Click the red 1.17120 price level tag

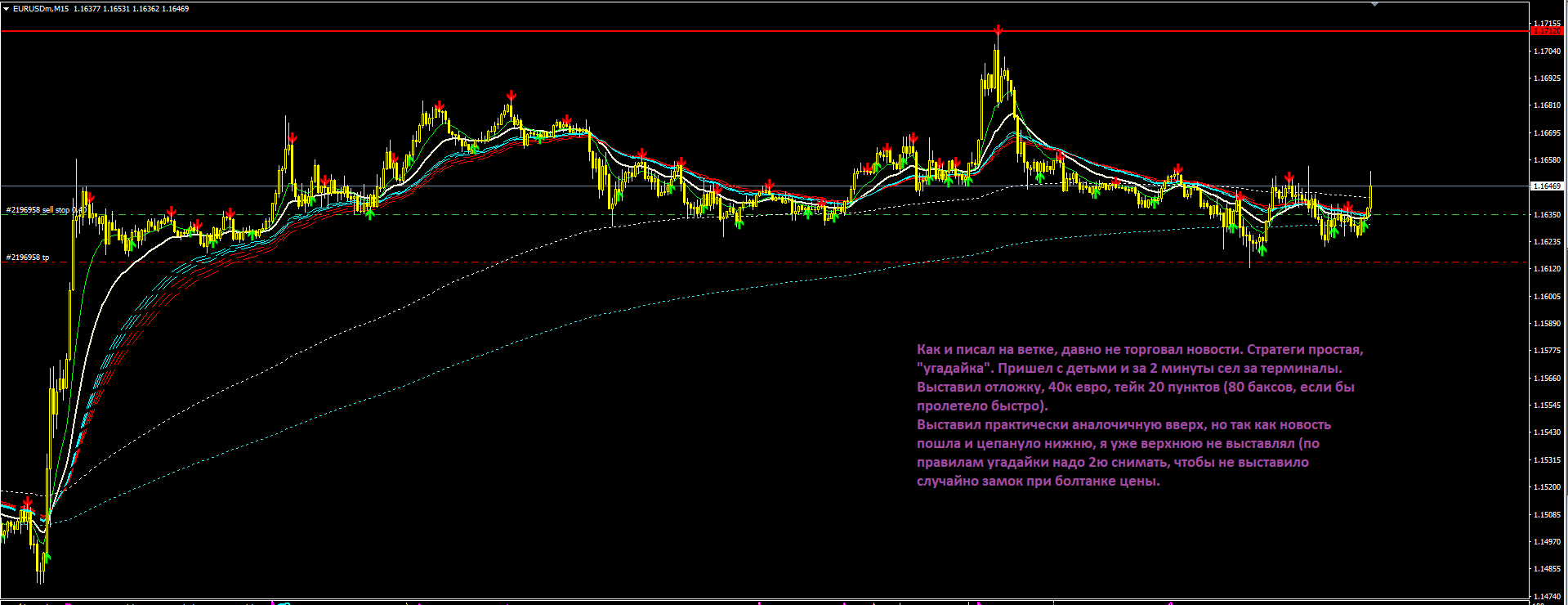click(x=1545, y=31)
